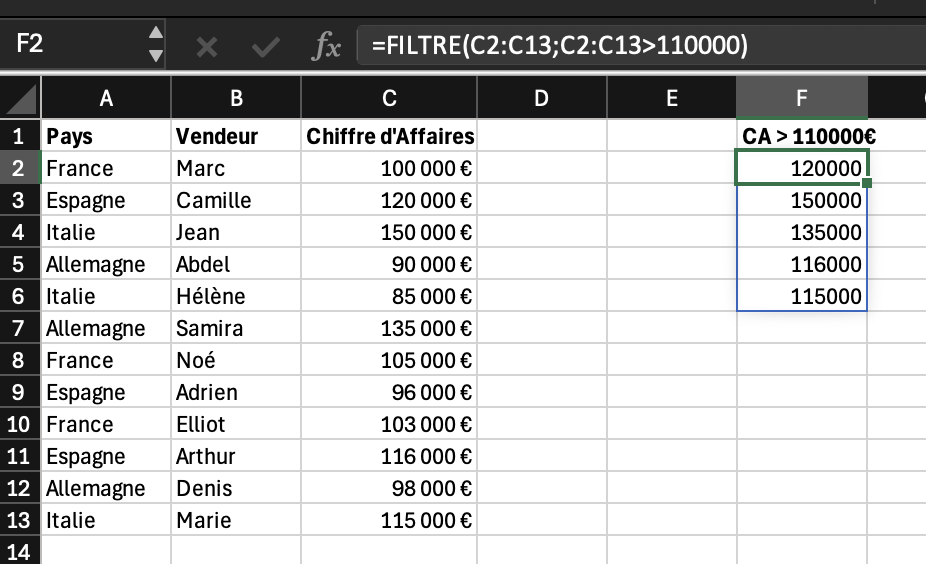Screen dimensions: 926x564
Task: Select result cell showing 116000
Action: point(802,264)
